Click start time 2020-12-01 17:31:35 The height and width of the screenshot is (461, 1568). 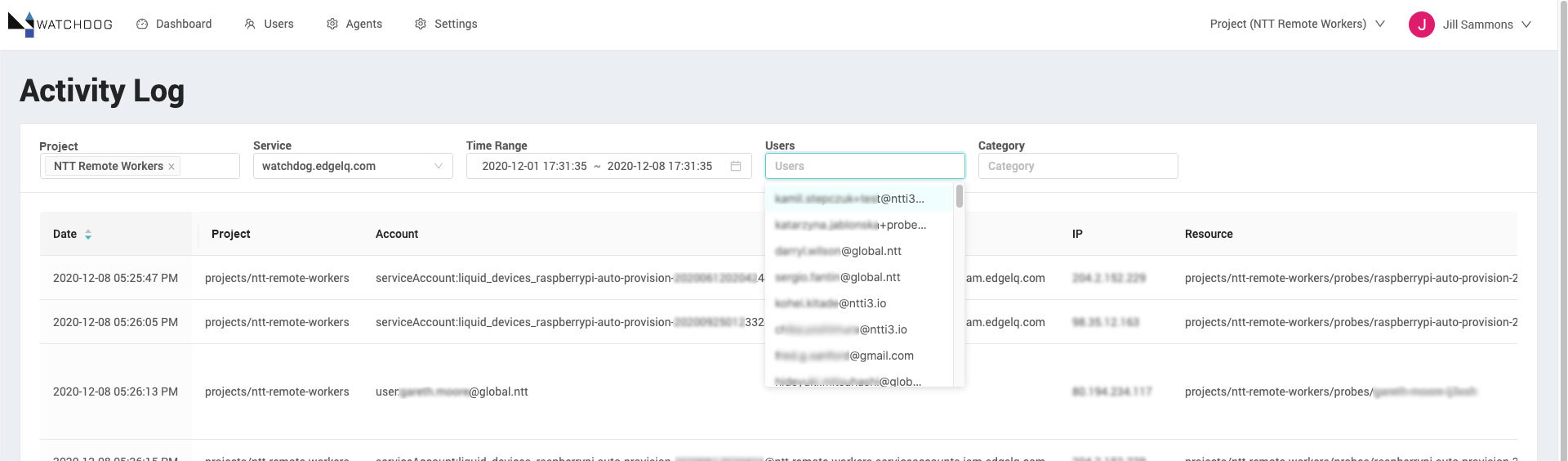point(534,166)
